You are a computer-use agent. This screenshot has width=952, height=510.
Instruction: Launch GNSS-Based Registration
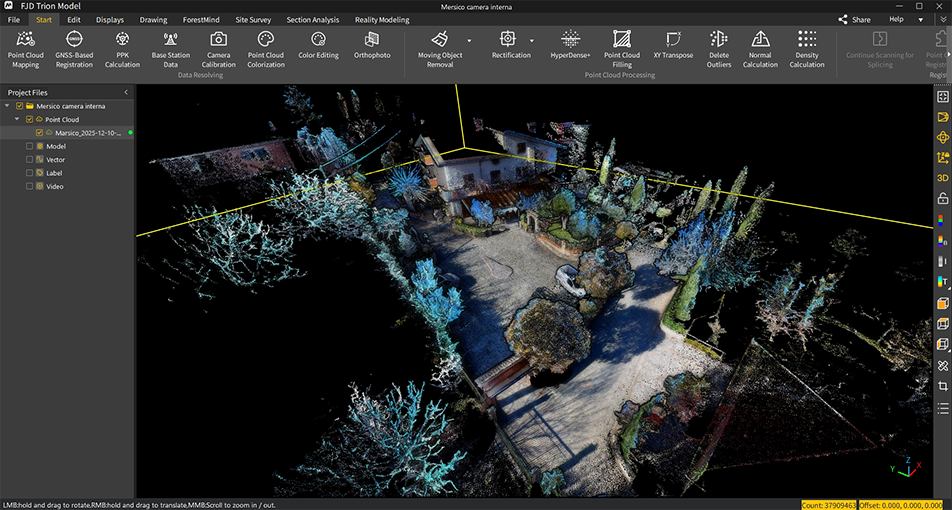tap(74, 40)
